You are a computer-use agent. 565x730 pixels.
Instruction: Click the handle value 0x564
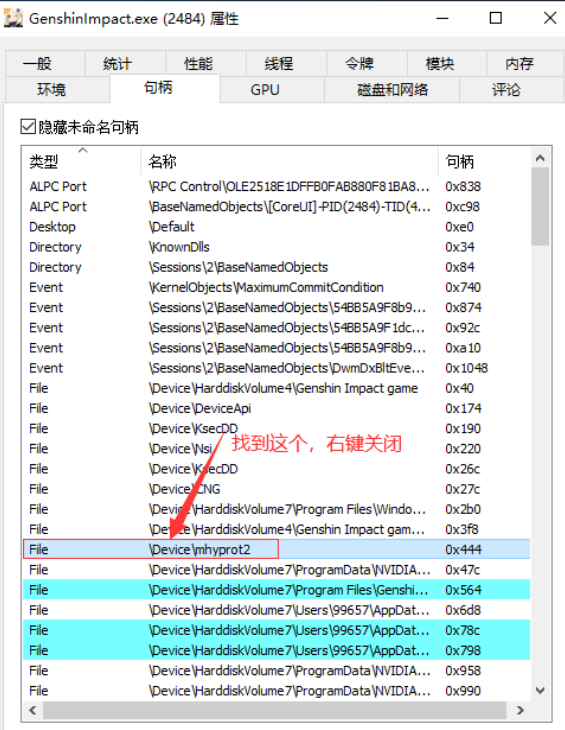(463, 590)
